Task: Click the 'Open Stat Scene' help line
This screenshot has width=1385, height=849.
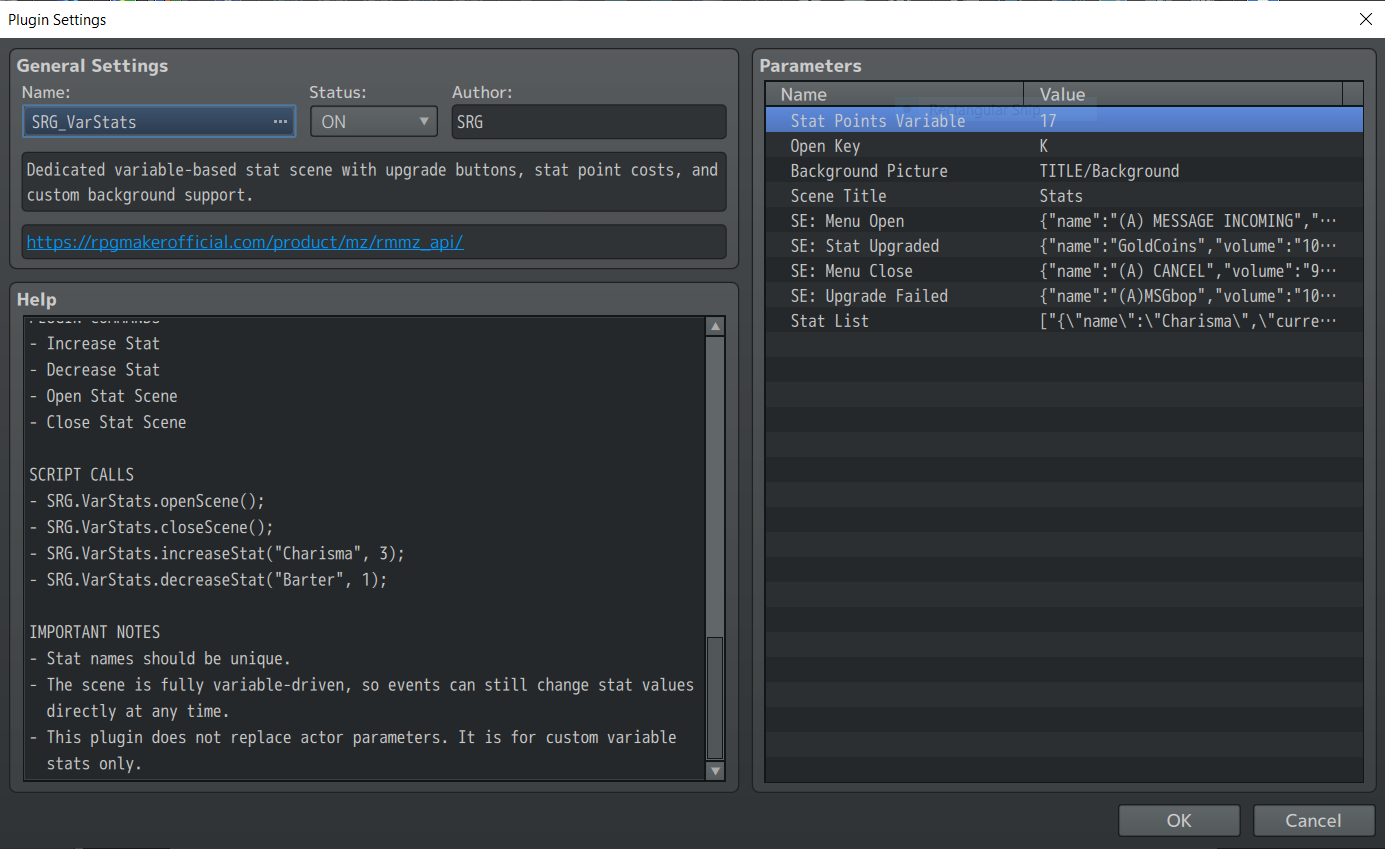Action: [104, 396]
